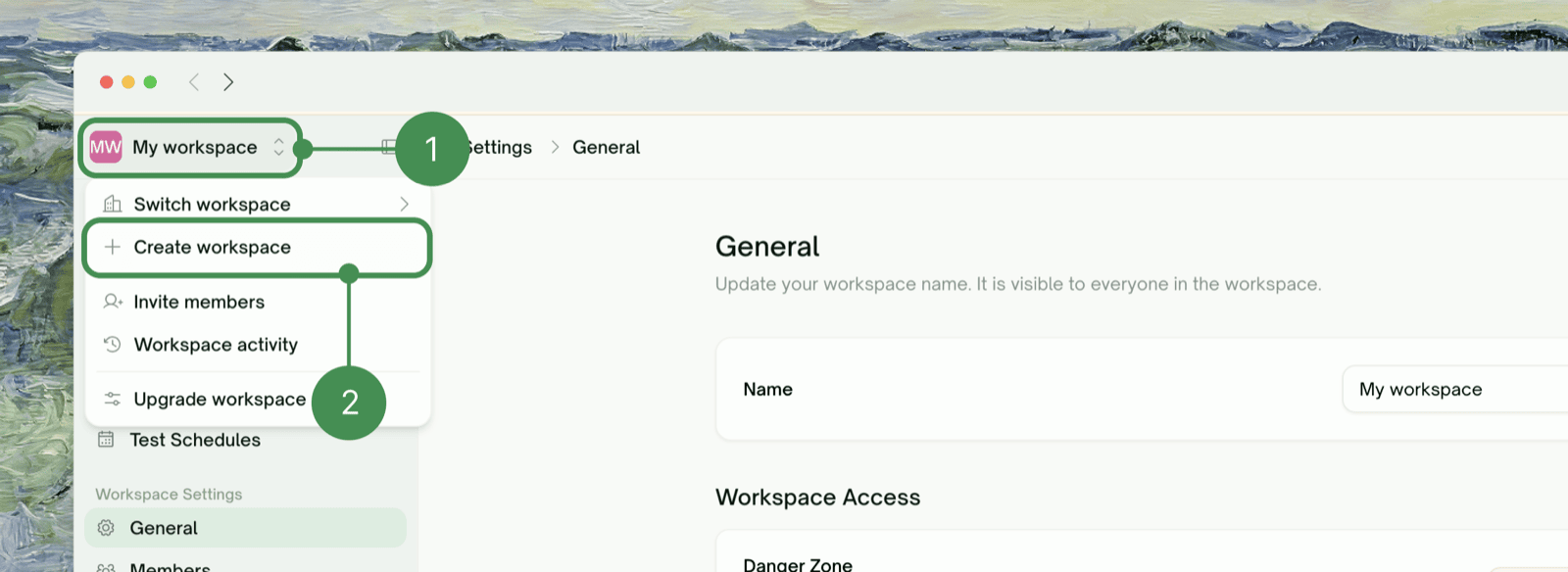Click the MW workspace avatar icon
The width and height of the screenshot is (1568, 572).
(x=106, y=148)
